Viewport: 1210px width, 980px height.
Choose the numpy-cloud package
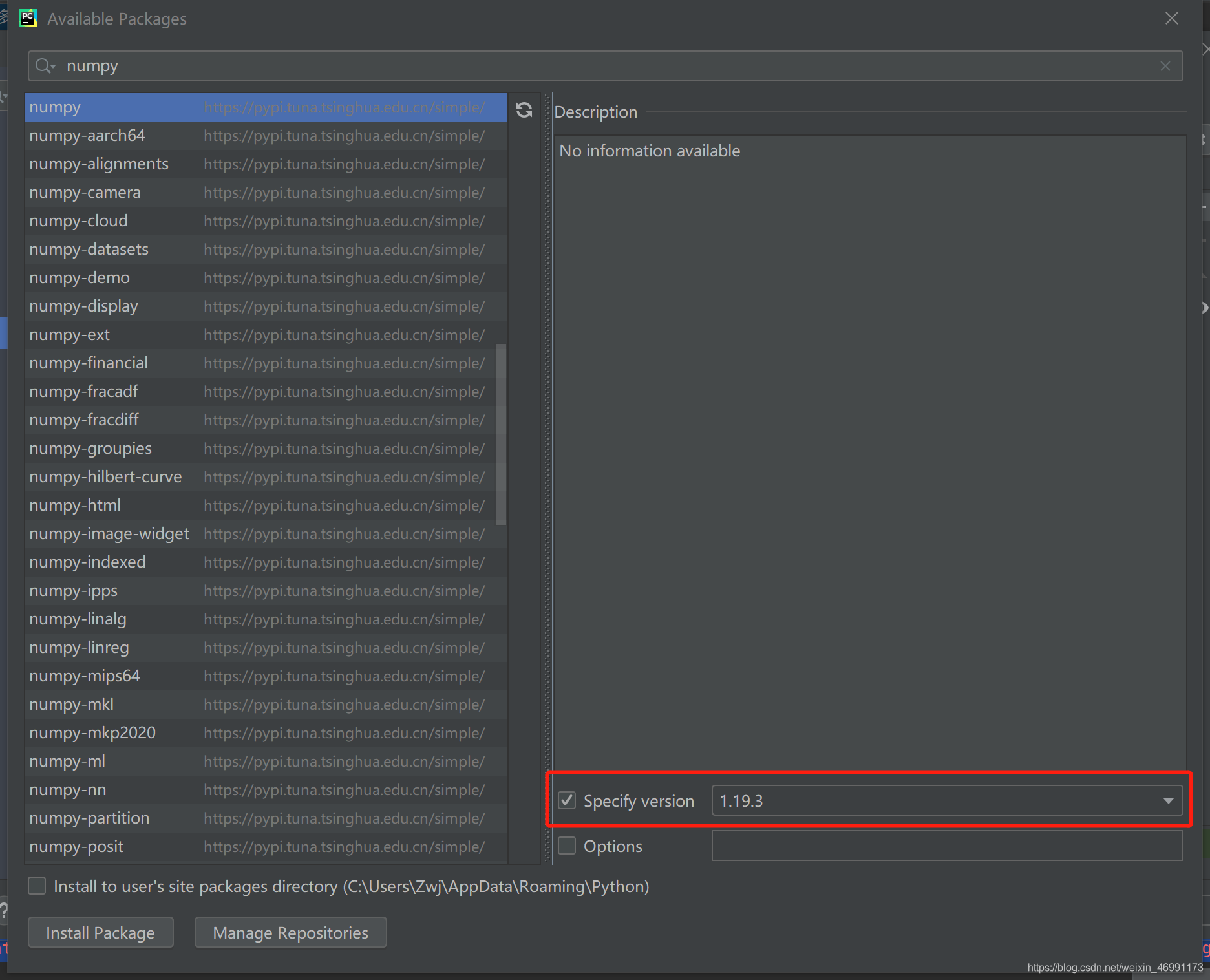click(266, 221)
